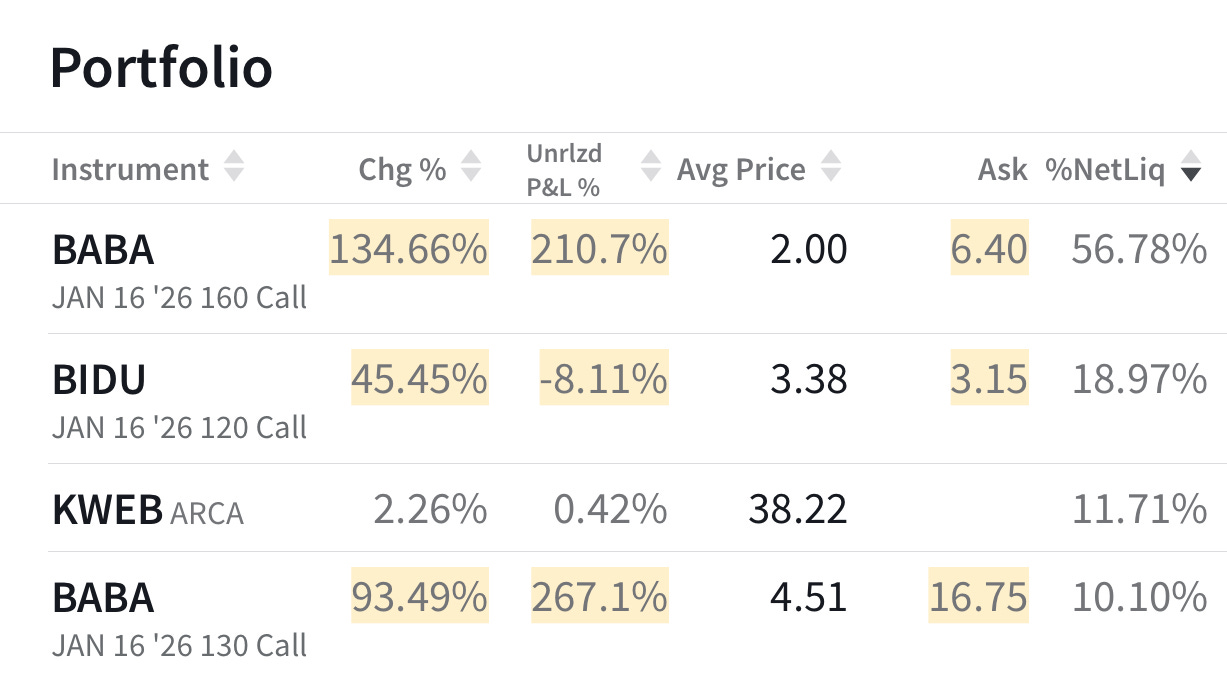This screenshot has width=1227, height=677.
Task: Click the highlighted -8.11% P&L for BIDU
Action: 604,378
